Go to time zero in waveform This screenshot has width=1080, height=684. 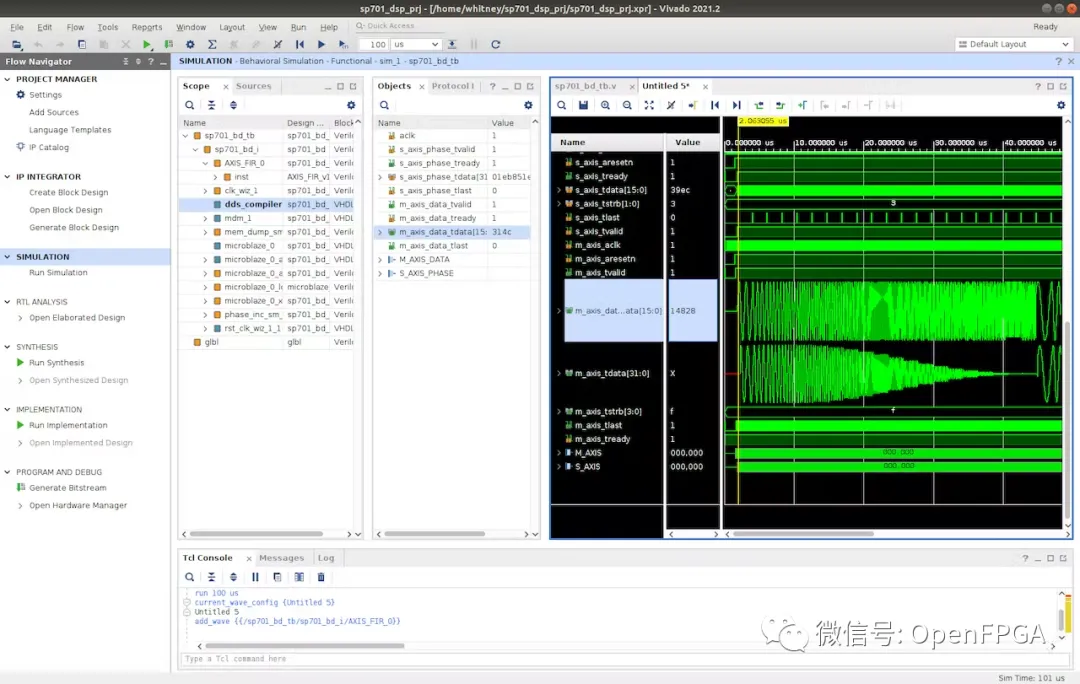tap(715, 105)
